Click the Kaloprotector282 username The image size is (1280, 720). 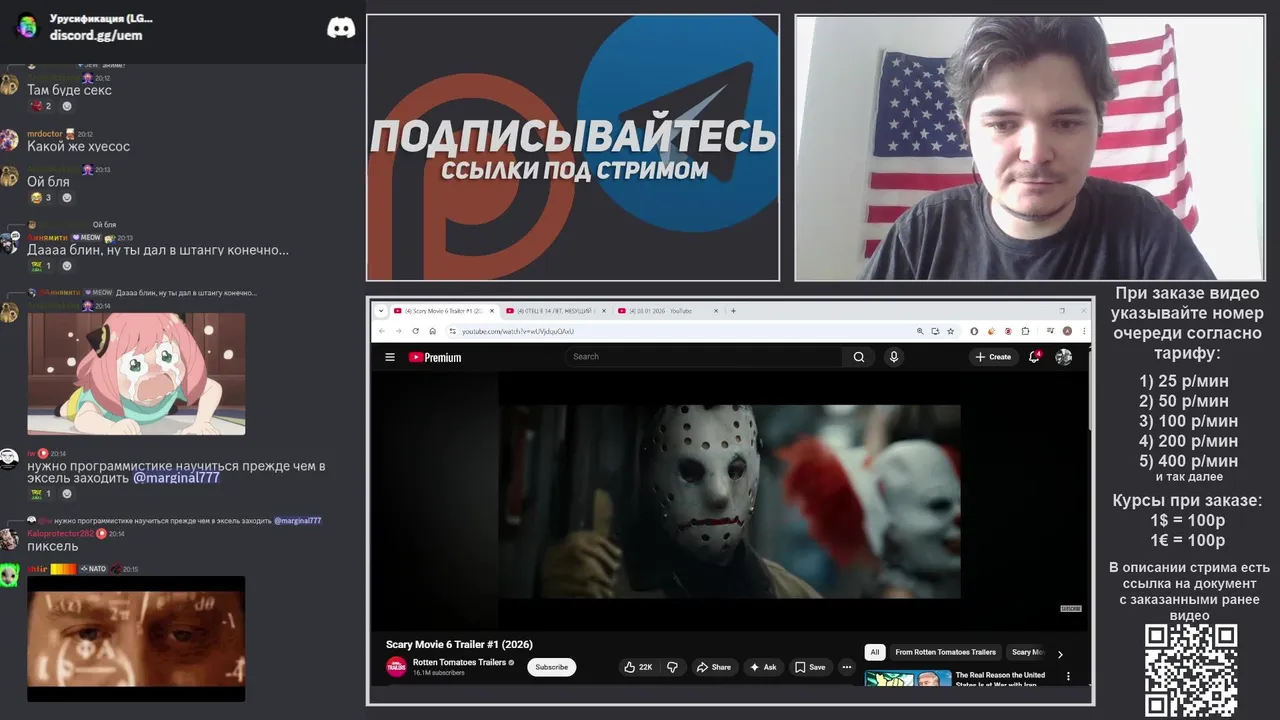coord(60,534)
